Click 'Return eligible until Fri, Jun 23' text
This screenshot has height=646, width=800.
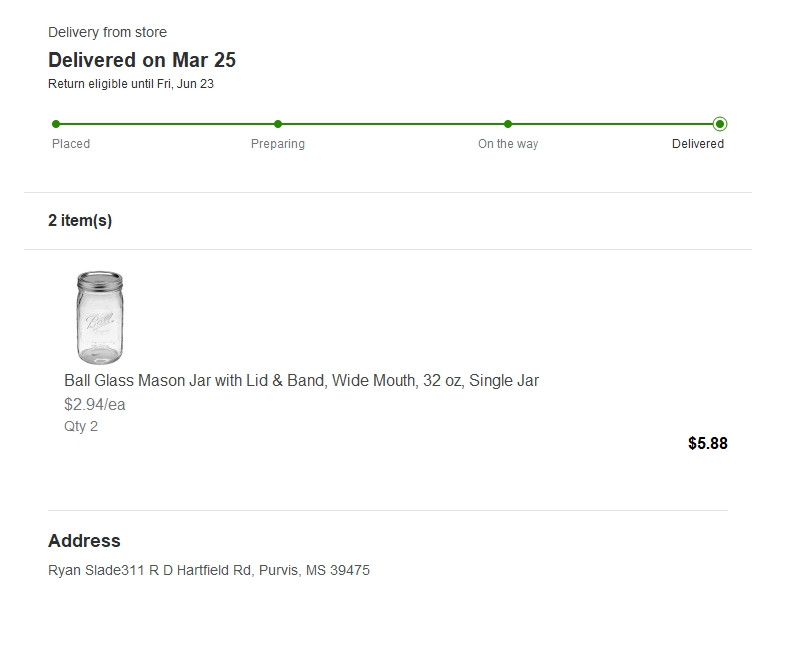pyautogui.click(x=131, y=84)
